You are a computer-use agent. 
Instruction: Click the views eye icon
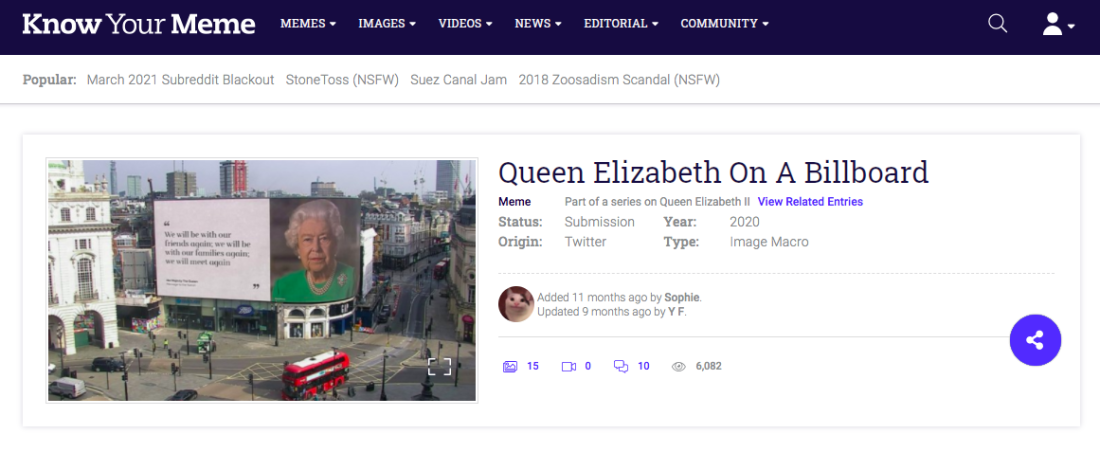point(678,366)
